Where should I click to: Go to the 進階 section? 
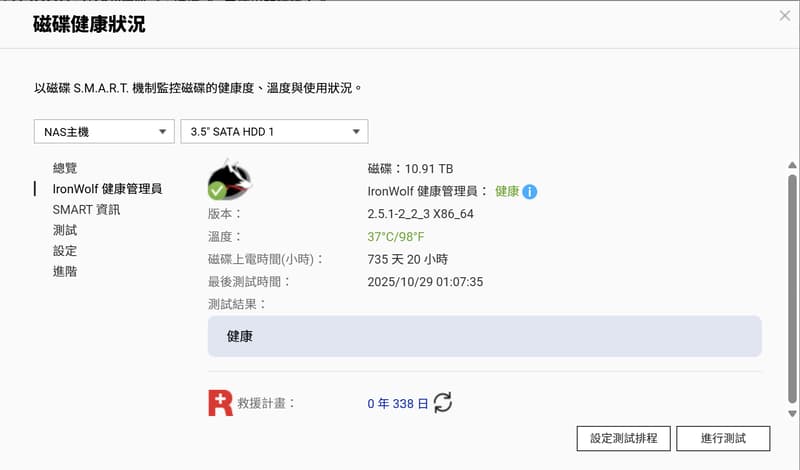point(65,271)
